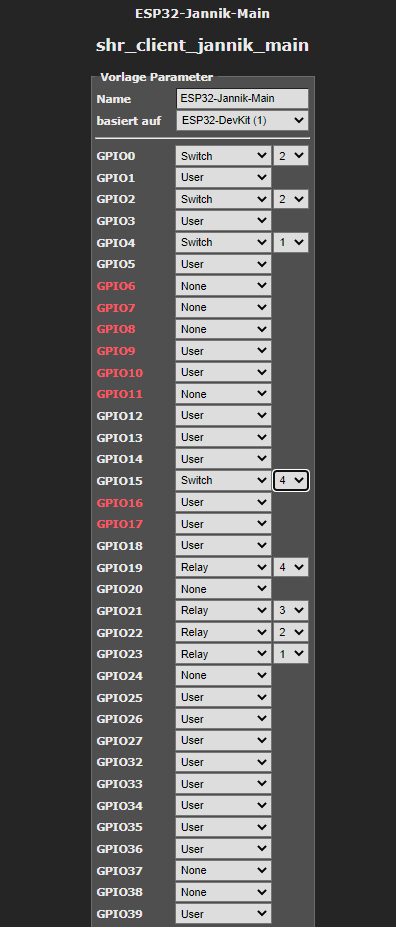Image resolution: width=396 pixels, height=928 pixels.
Task: Open the GPIO17 function dropdown
Action: click(x=224, y=524)
